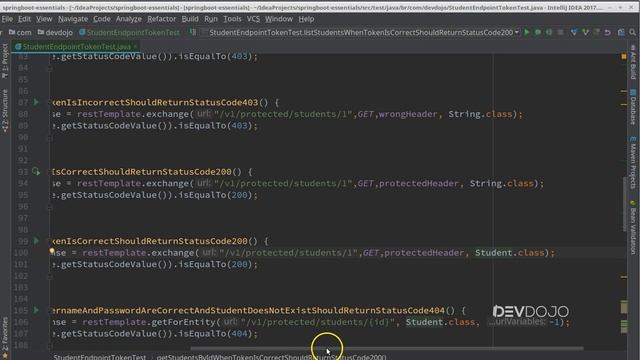Open the Window menu
Screen dimensions: 640x360
279,19
